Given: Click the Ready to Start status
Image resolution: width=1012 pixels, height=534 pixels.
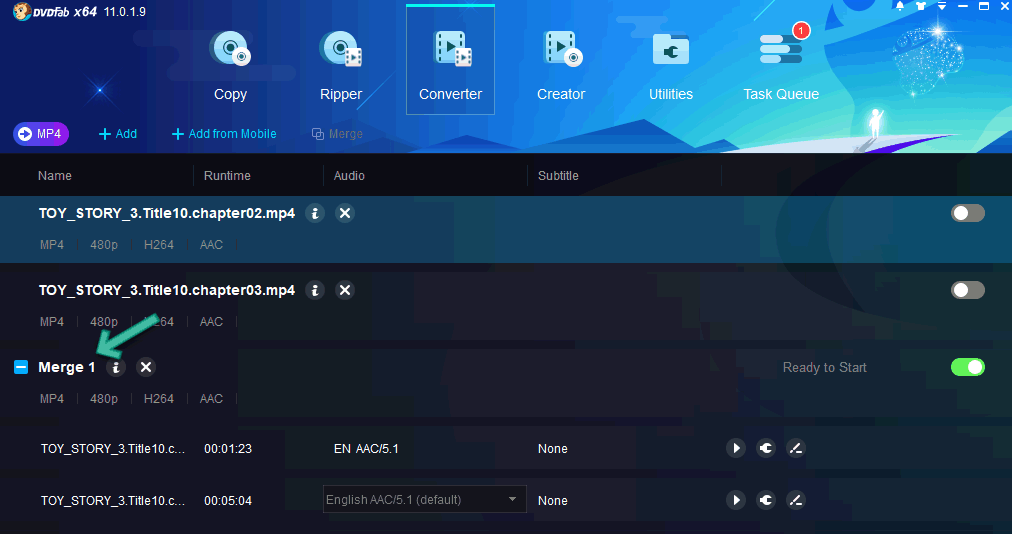Looking at the screenshot, I should point(824,367).
